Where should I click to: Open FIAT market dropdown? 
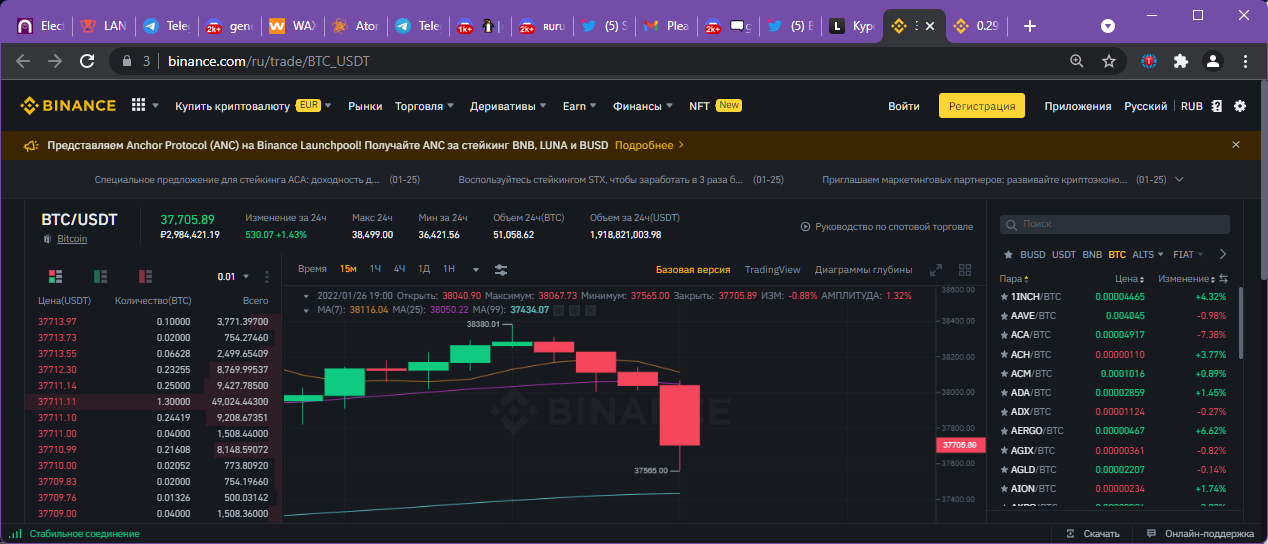[1188, 254]
